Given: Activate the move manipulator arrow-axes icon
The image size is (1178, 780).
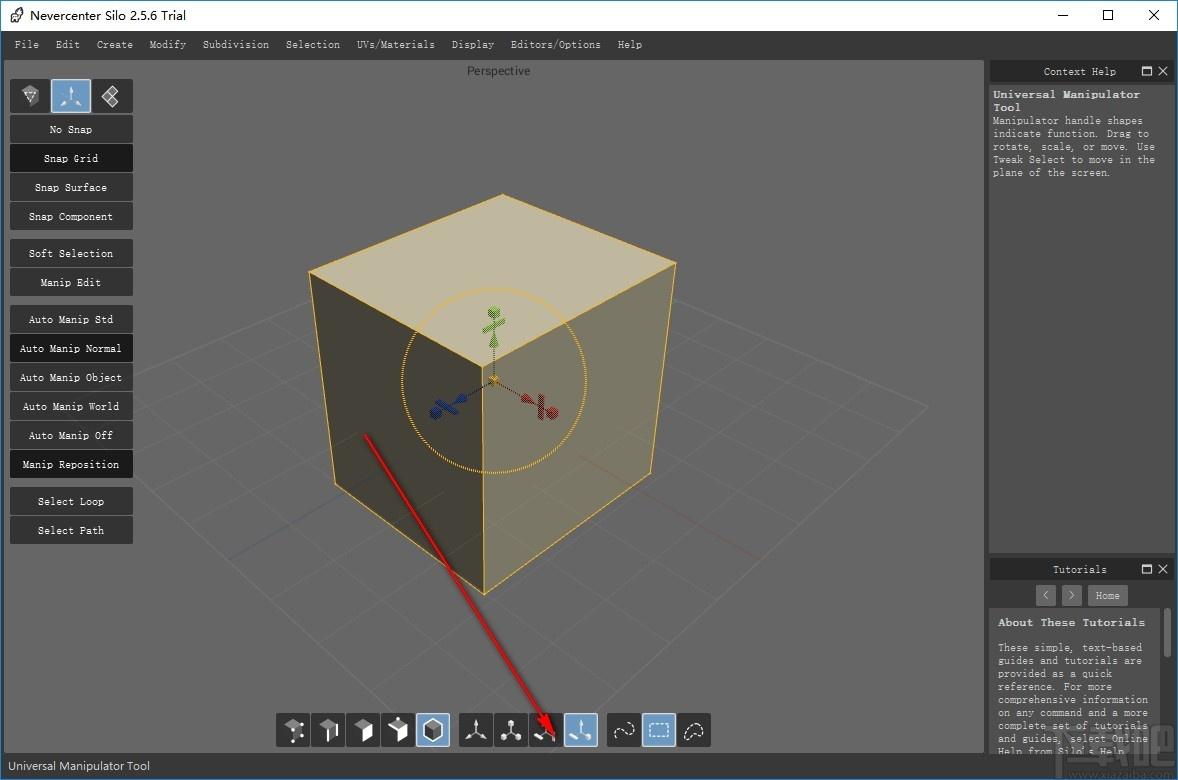Looking at the screenshot, I should [x=476, y=730].
